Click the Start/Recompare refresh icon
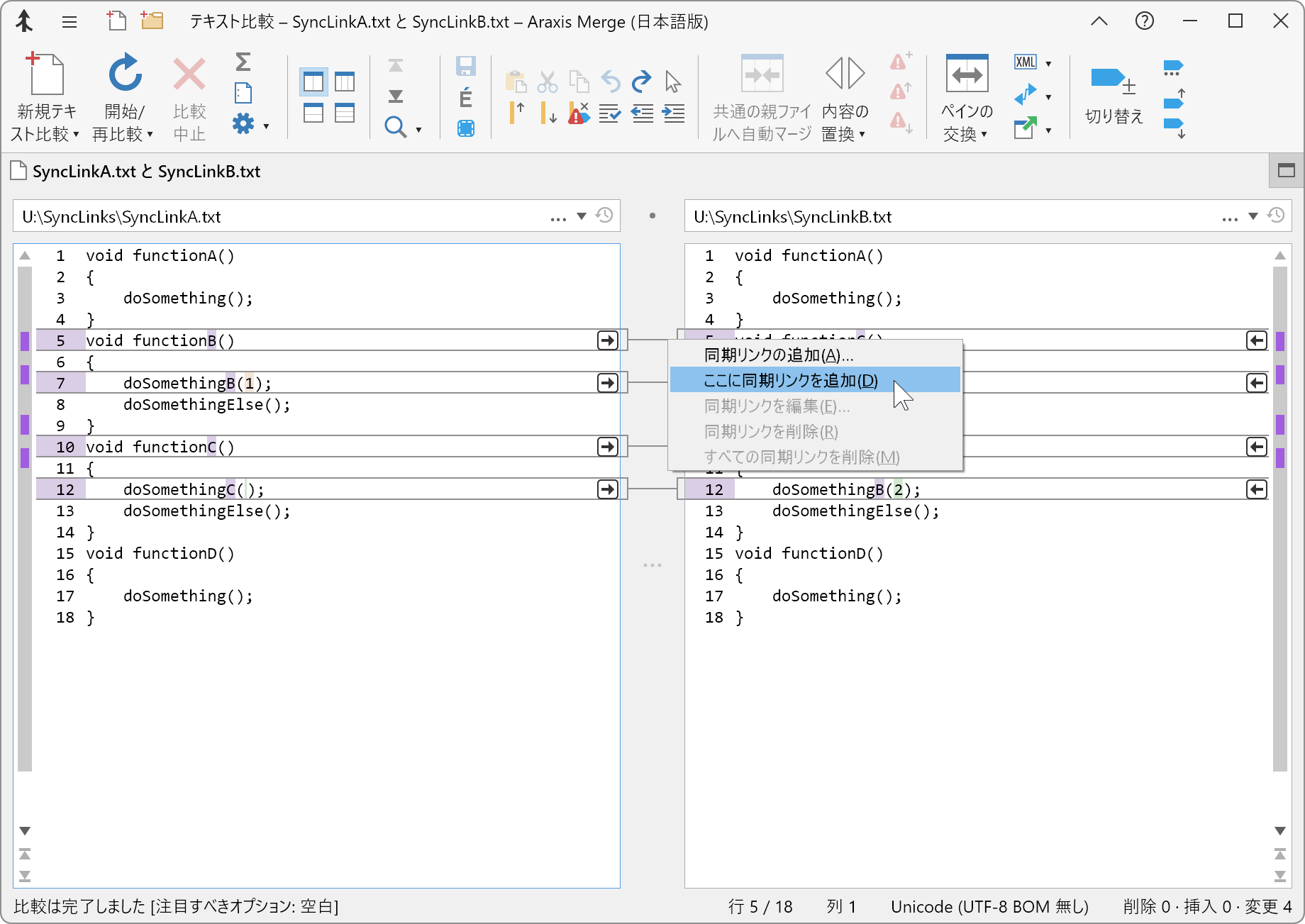Image resolution: width=1305 pixels, height=924 pixels. pyautogui.click(x=125, y=74)
